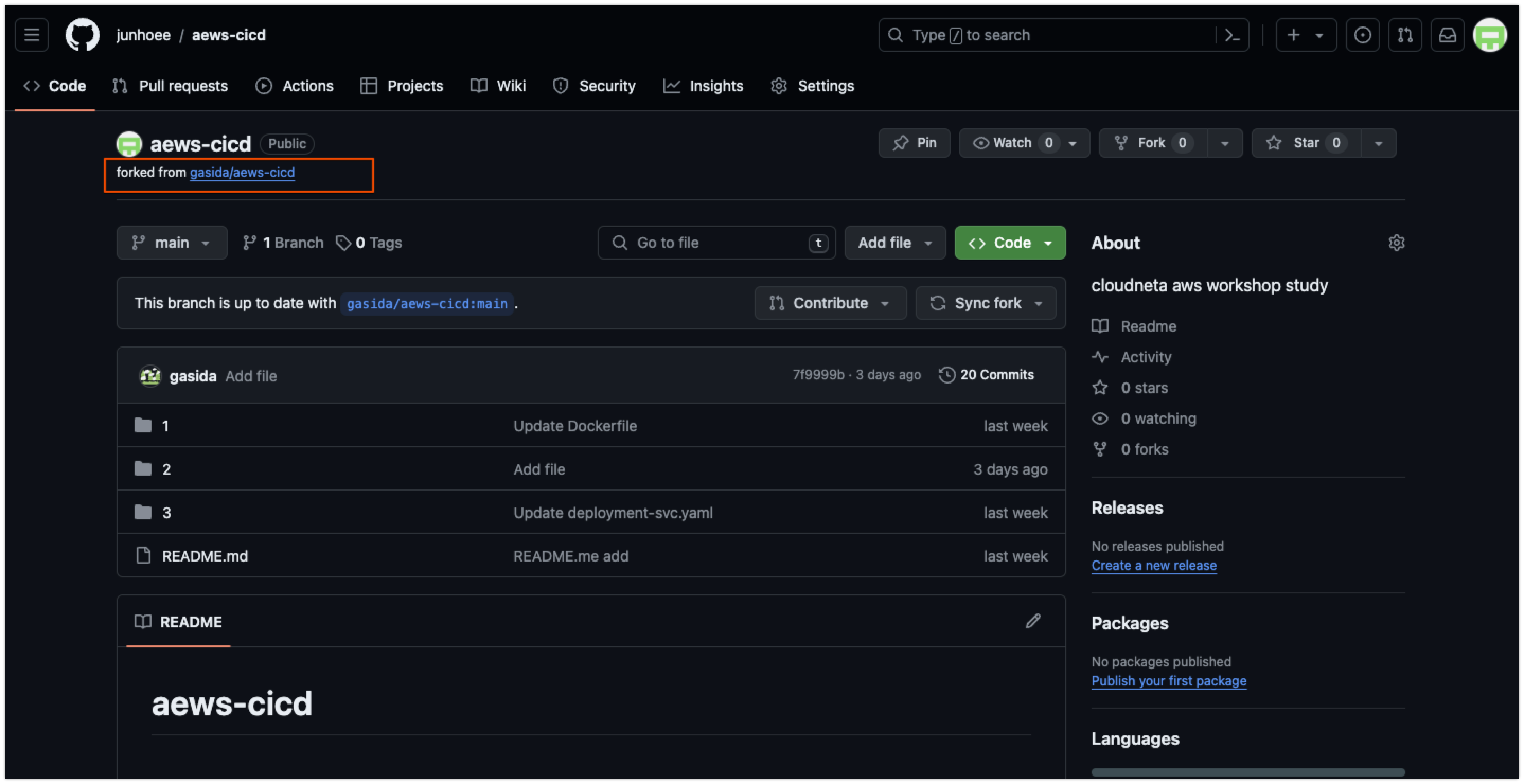The height and width of the screenshot is (784, 1524).
Task: Open the Update Dockerfile commit message
Action: pyautogui.click(x=575, y=426)
